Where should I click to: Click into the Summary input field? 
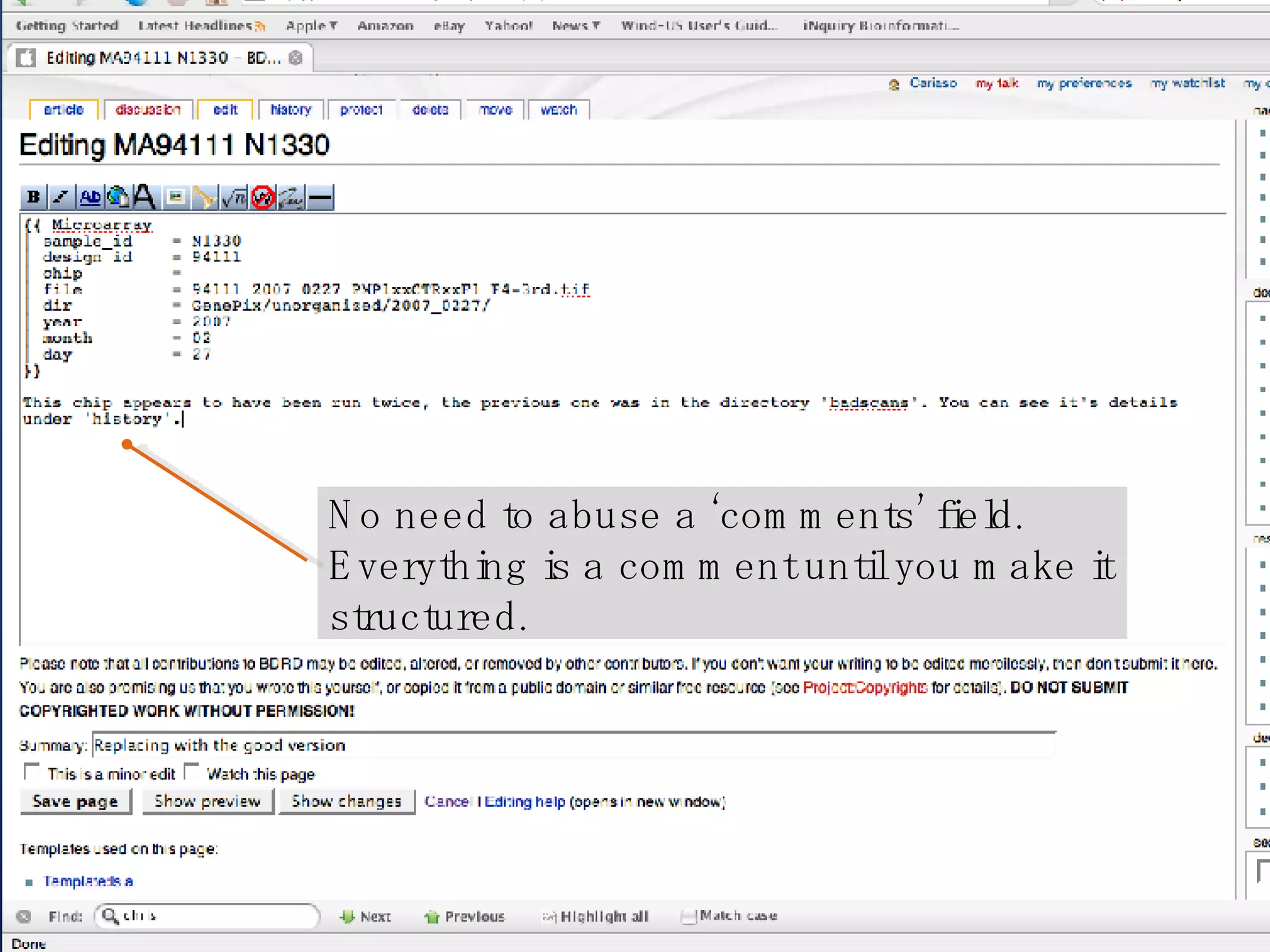[x=574, y=745]
